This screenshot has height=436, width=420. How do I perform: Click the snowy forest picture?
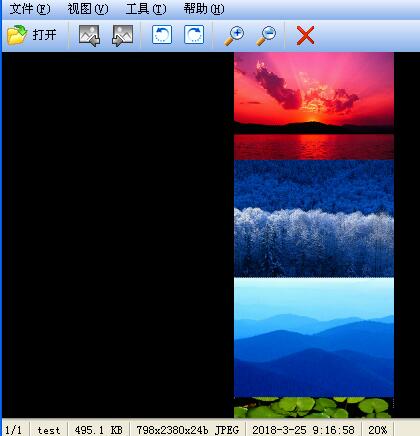coord(314,219)
